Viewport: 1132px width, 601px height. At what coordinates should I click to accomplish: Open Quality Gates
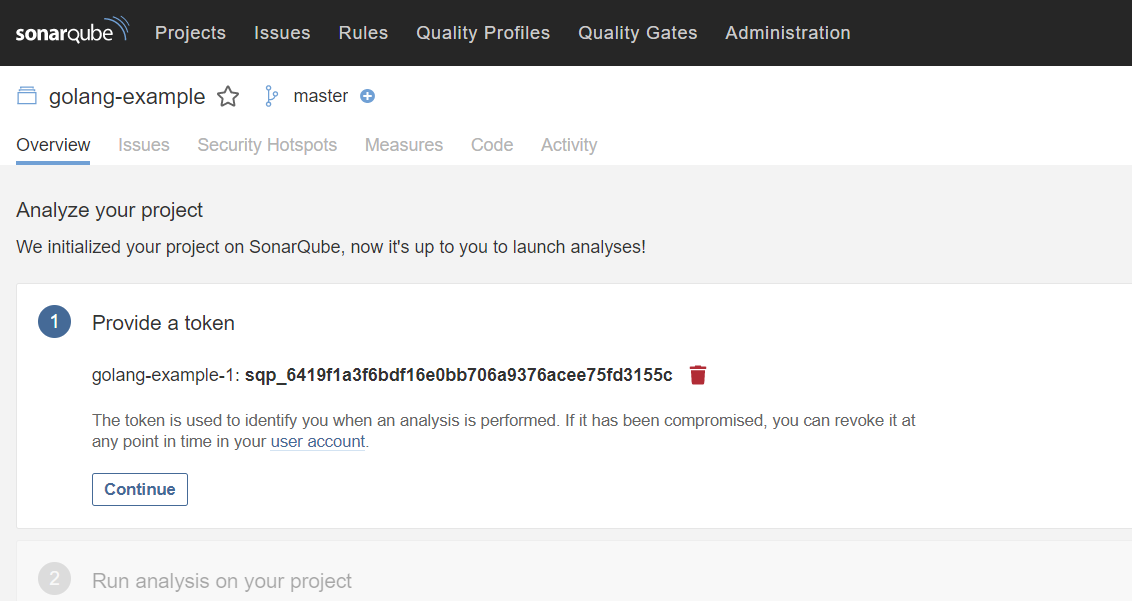[x=637, y=33]
